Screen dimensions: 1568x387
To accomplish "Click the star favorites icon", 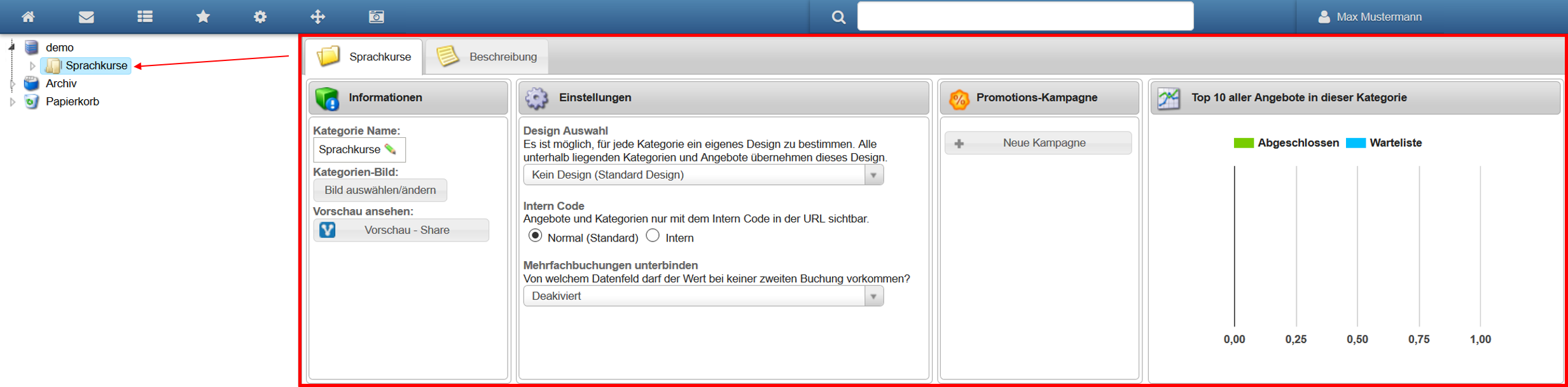I will click(x=203, y=17).
